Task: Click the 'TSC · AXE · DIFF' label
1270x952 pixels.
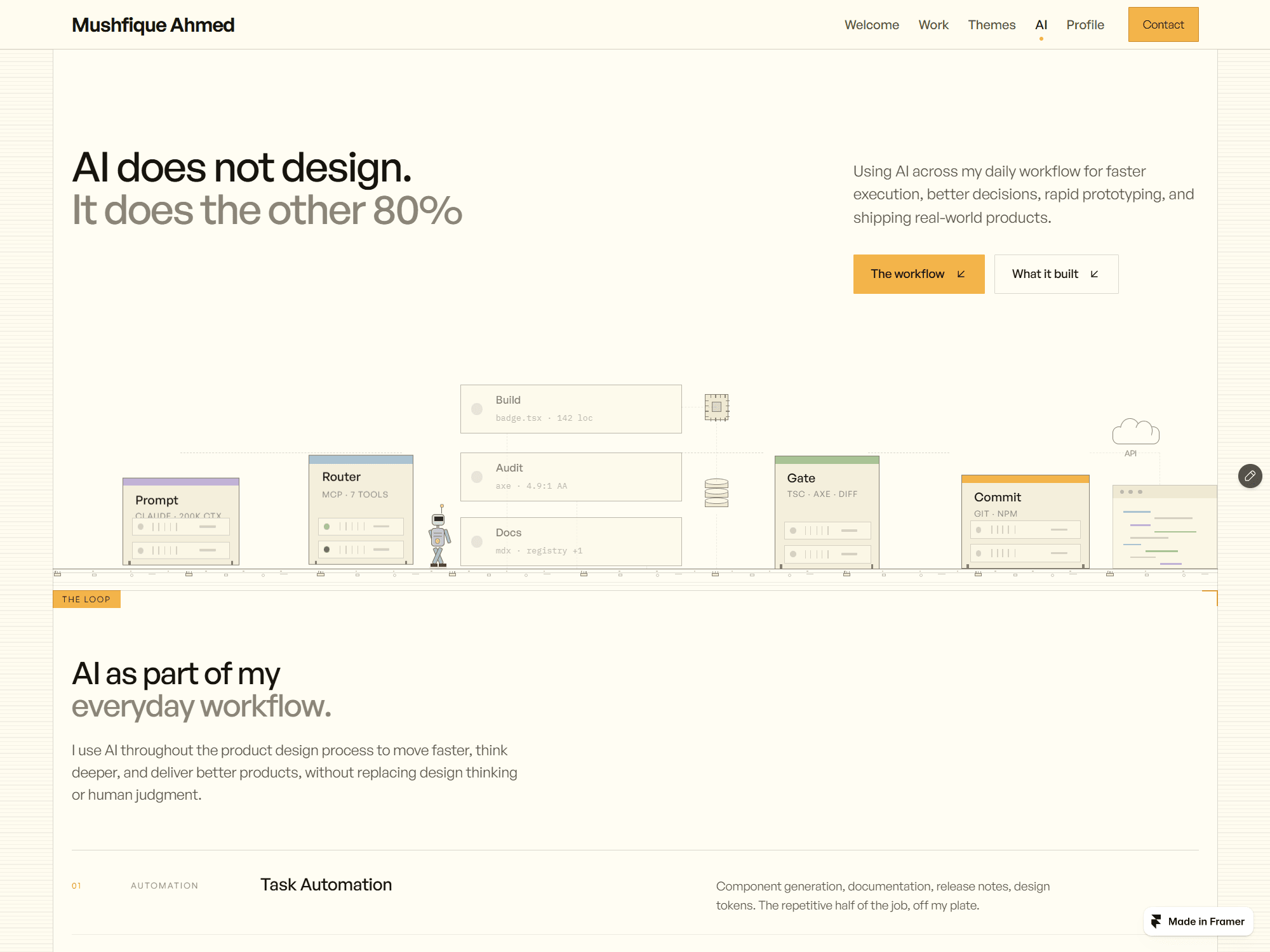Action: point(822,494)
